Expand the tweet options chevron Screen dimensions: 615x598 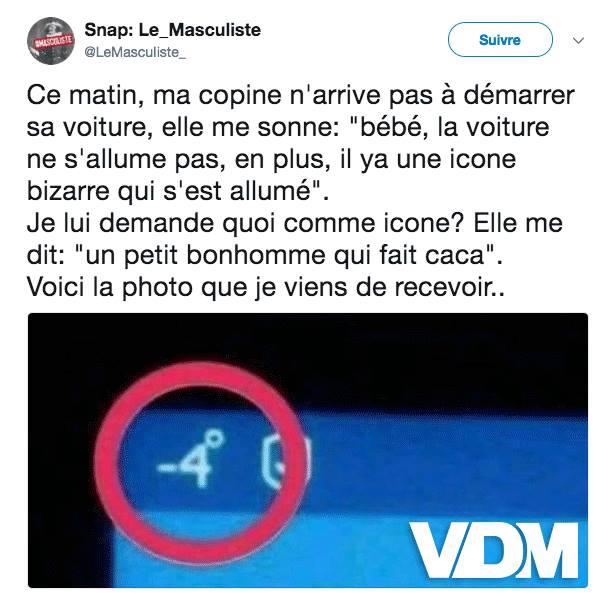(x=579, y=40)
